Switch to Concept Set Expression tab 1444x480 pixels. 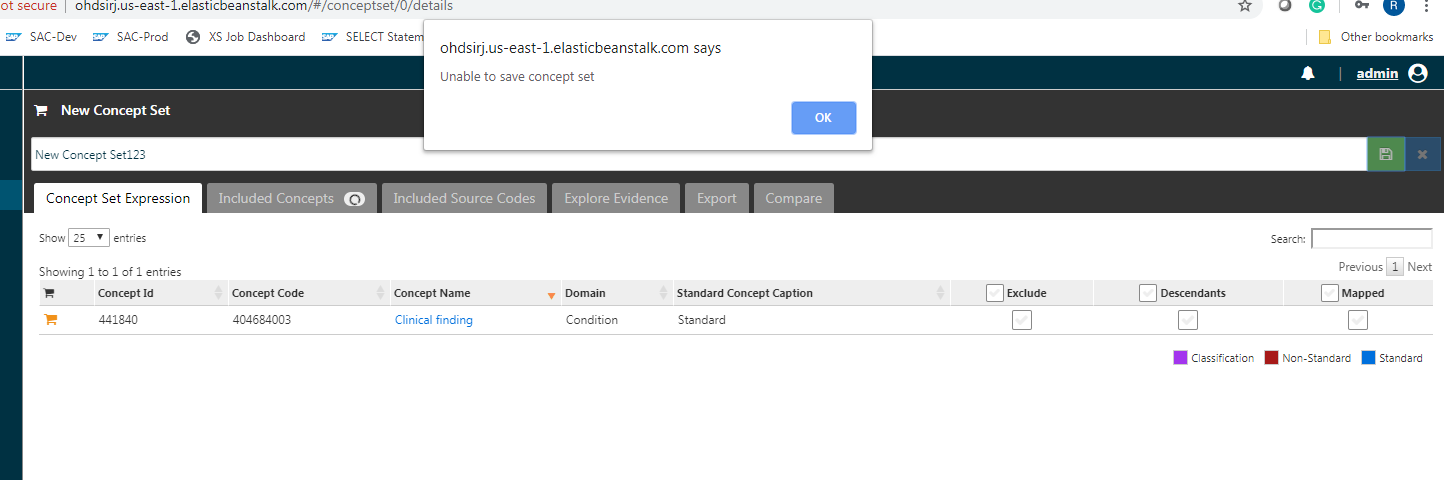[118, 198]
